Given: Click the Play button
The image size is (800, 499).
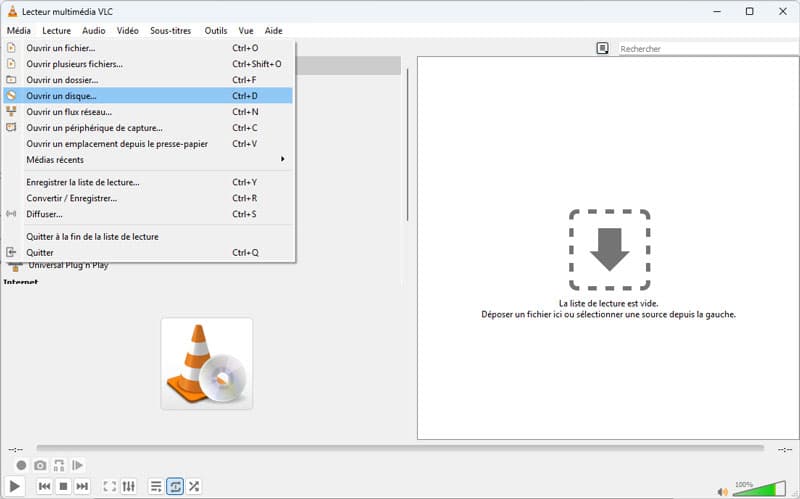Looking at the screenshot, I should click(16, 486).
